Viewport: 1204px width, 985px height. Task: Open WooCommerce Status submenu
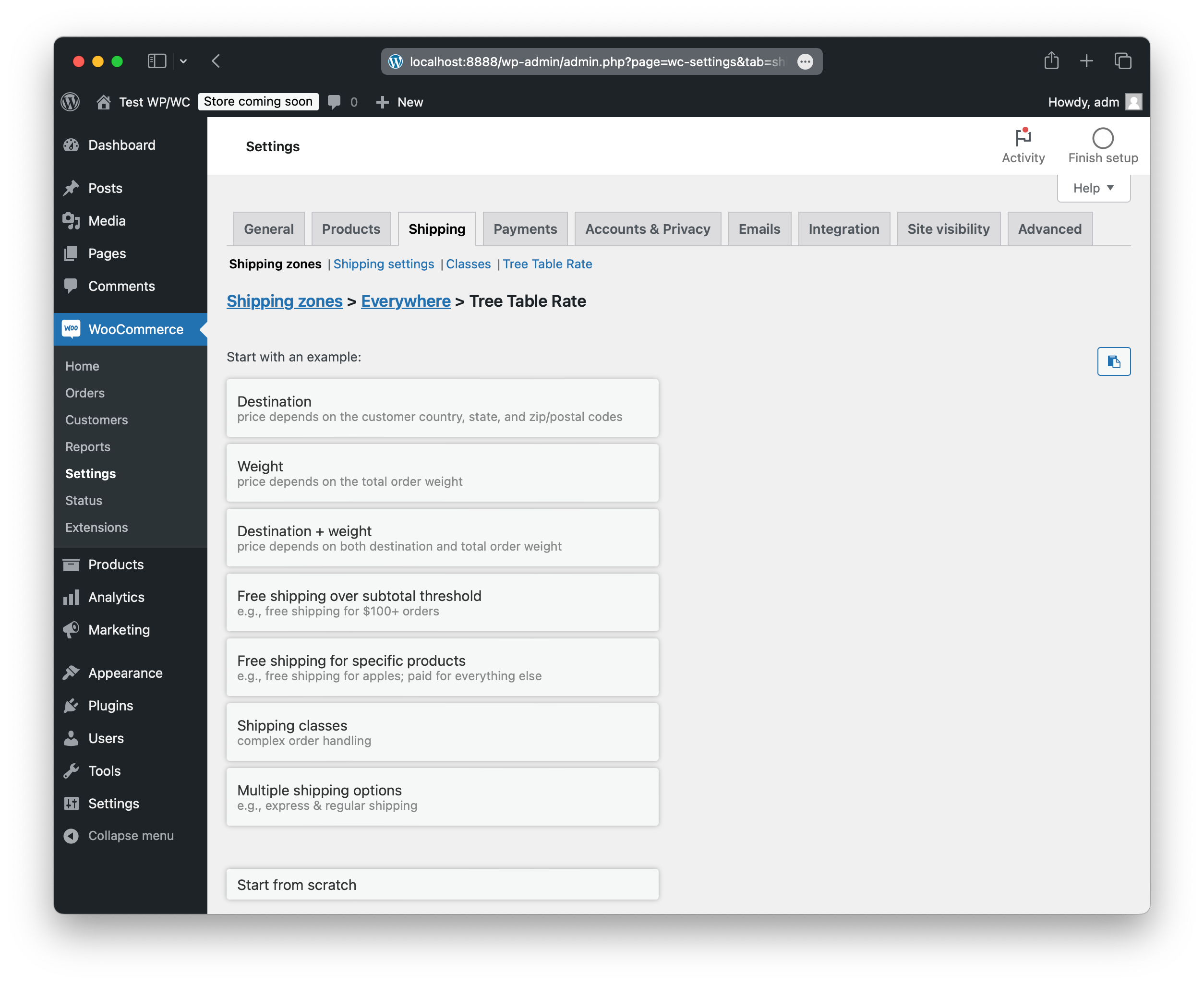(84, 501)
